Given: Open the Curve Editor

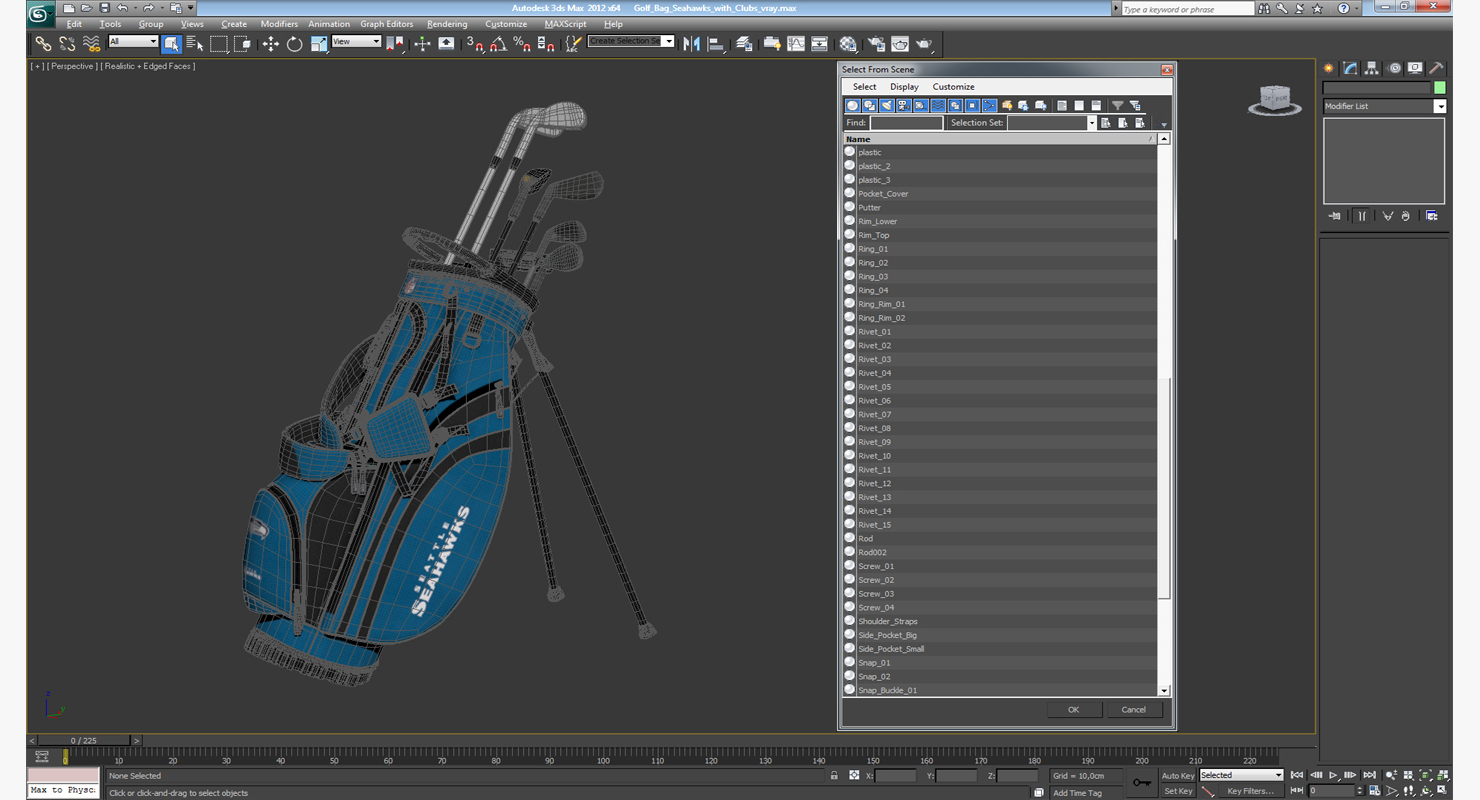Looking at the screenshot, I should pos(796,44).
